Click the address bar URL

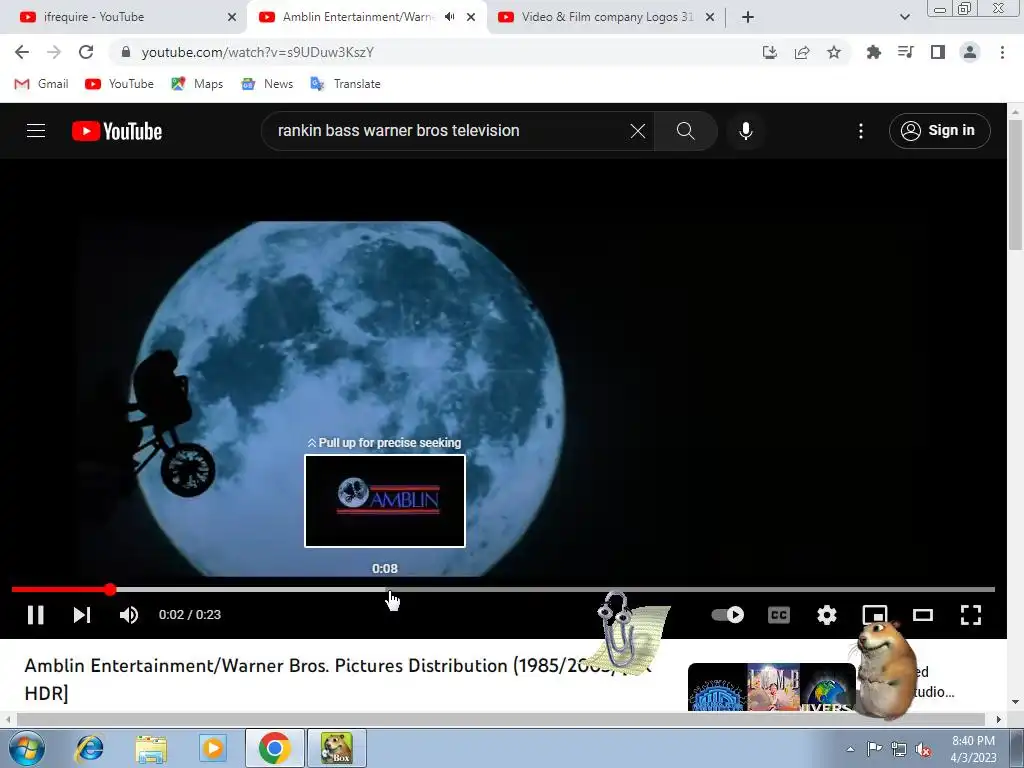point(257,52)
